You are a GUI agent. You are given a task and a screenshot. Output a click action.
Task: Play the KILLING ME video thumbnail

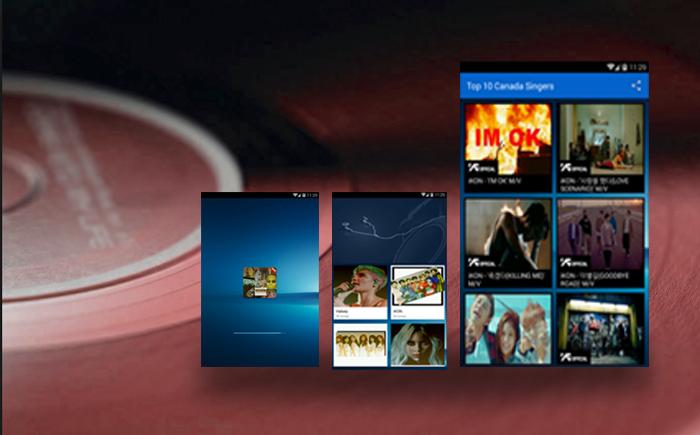click(x=508, y=234)
